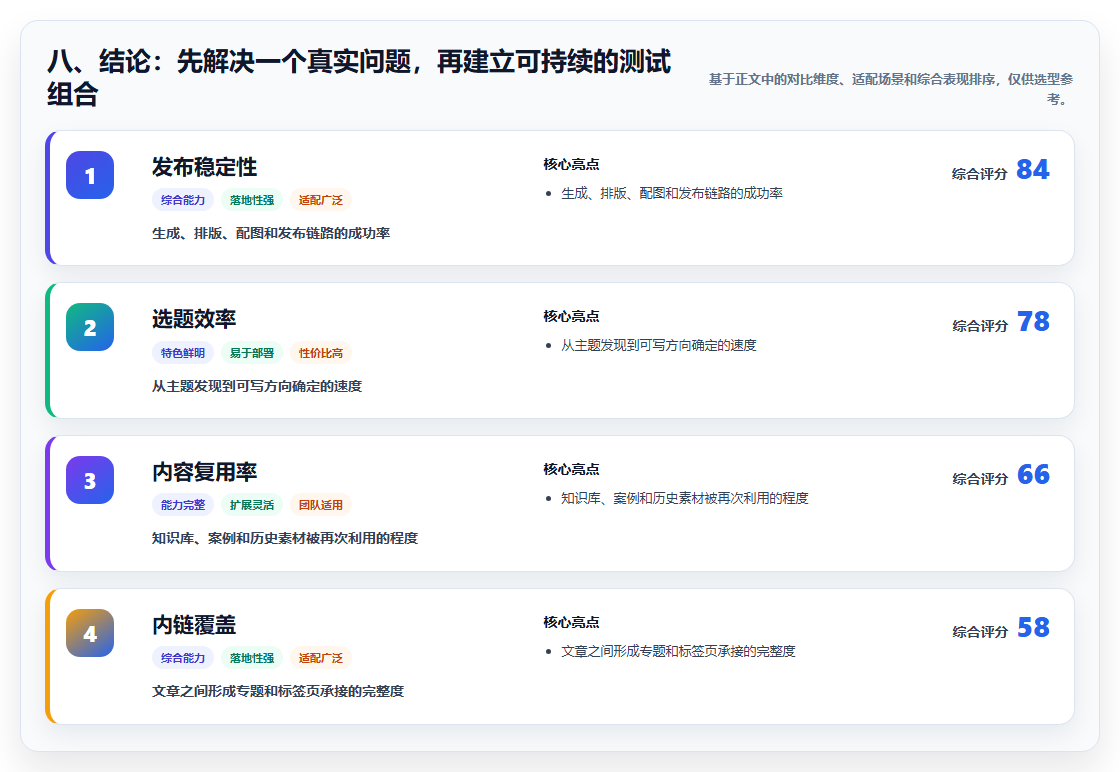Click the 适配广泛 tag under 内链覆盖
Viewport: 1120px width, 772px height.
[321, 658]
